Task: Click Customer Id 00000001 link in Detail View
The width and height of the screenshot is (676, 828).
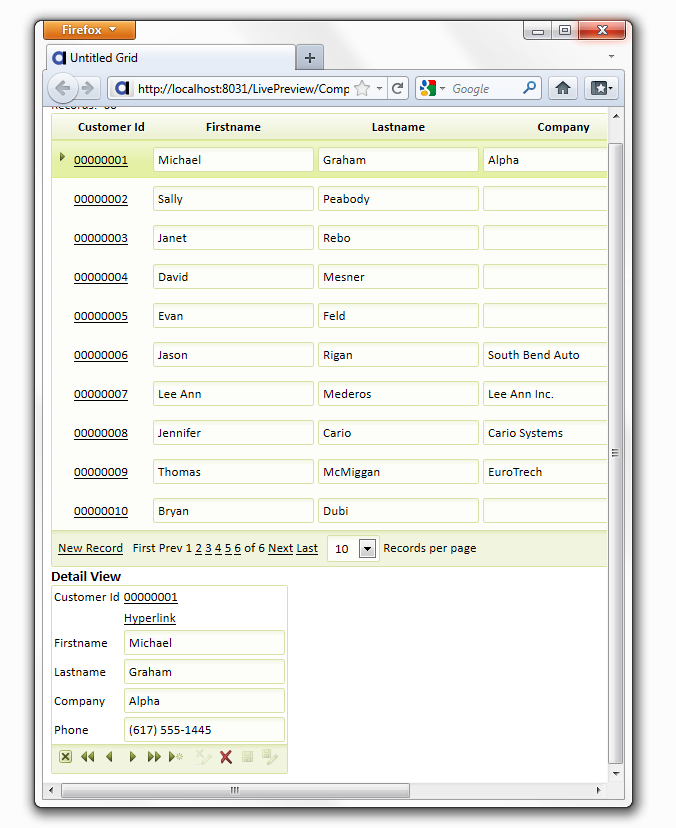Action: pyautogui.click(x=151, y=597)
